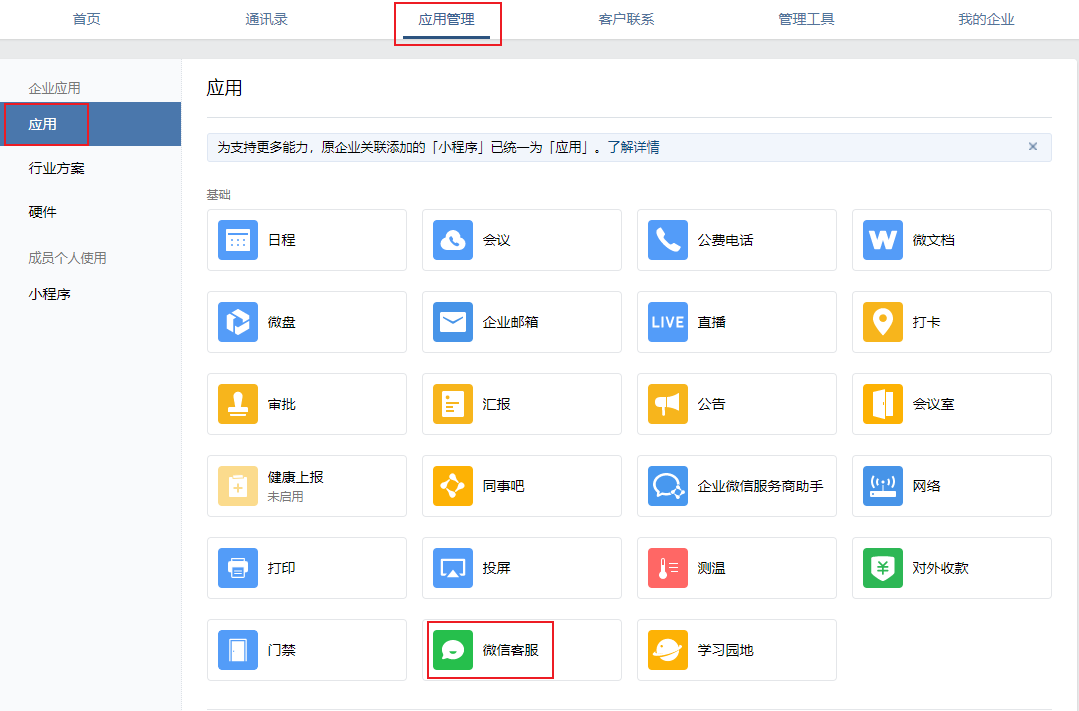The image size is (1079, 711).
Task: Open the 微信客服 green chat icon
Action: pos(453,650)
